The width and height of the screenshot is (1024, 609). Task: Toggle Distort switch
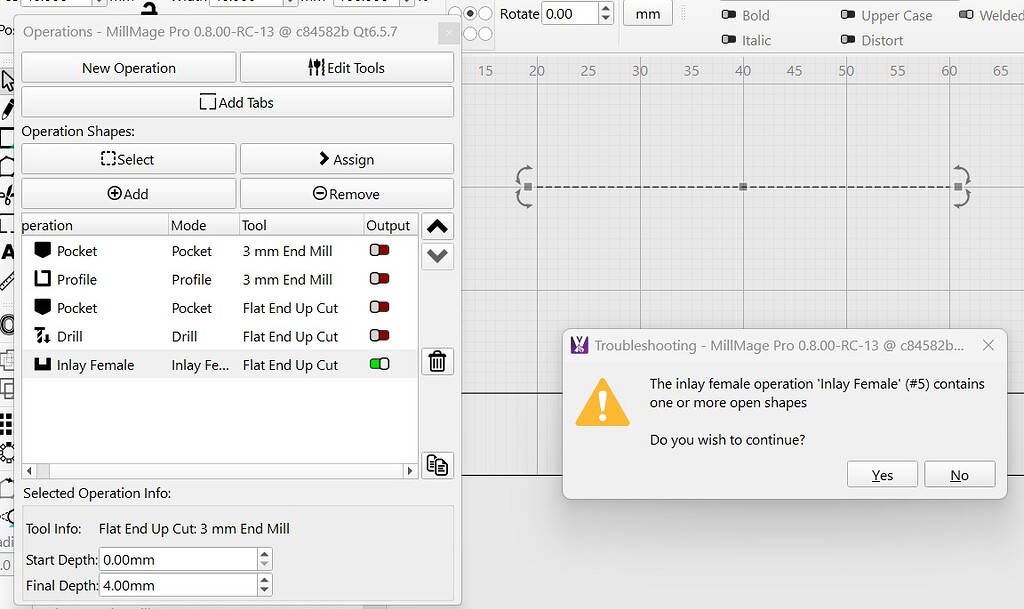pos(848,39)
